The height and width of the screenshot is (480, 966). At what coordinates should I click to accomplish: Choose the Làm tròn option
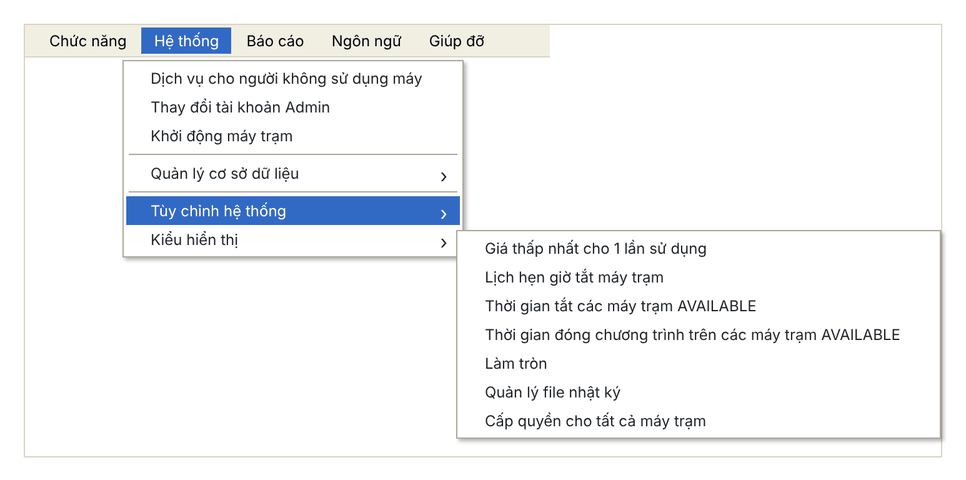[699, 364]
